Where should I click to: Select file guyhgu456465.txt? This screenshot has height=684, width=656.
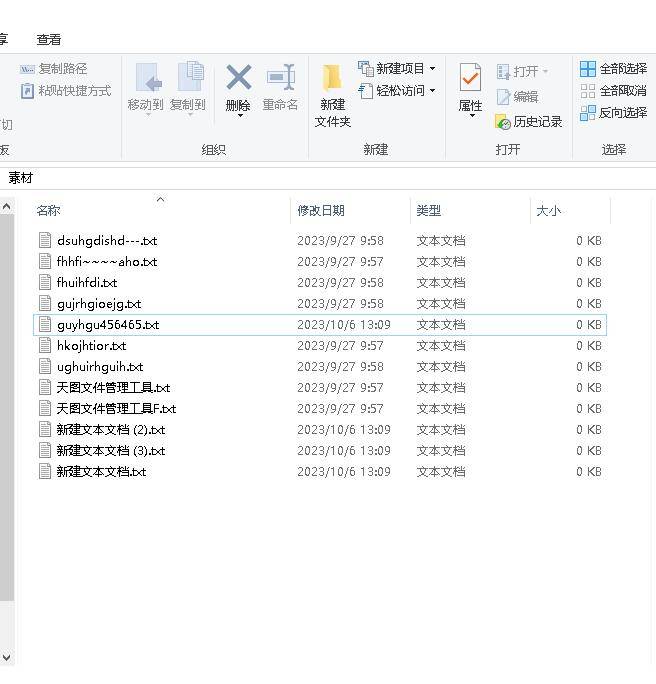[320, 325]
